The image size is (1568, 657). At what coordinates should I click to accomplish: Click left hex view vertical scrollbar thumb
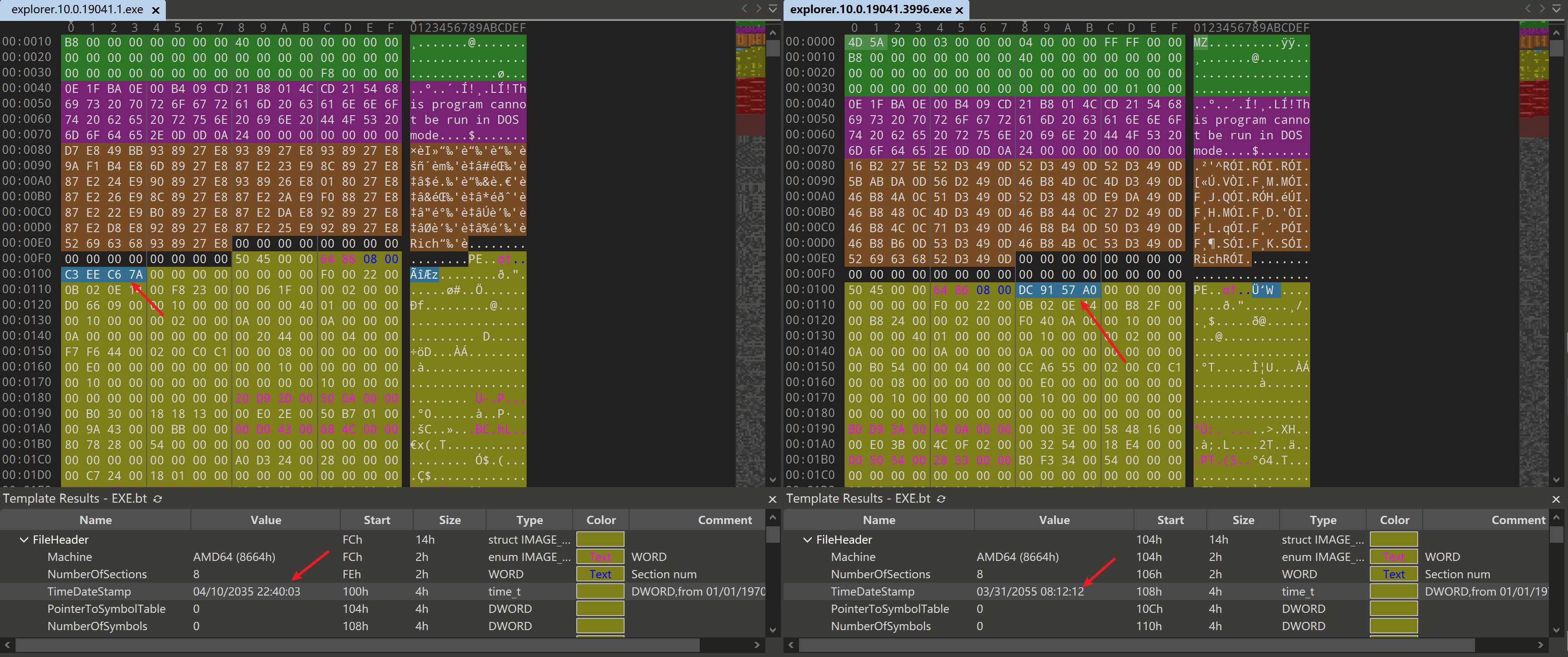click(773, 48)
